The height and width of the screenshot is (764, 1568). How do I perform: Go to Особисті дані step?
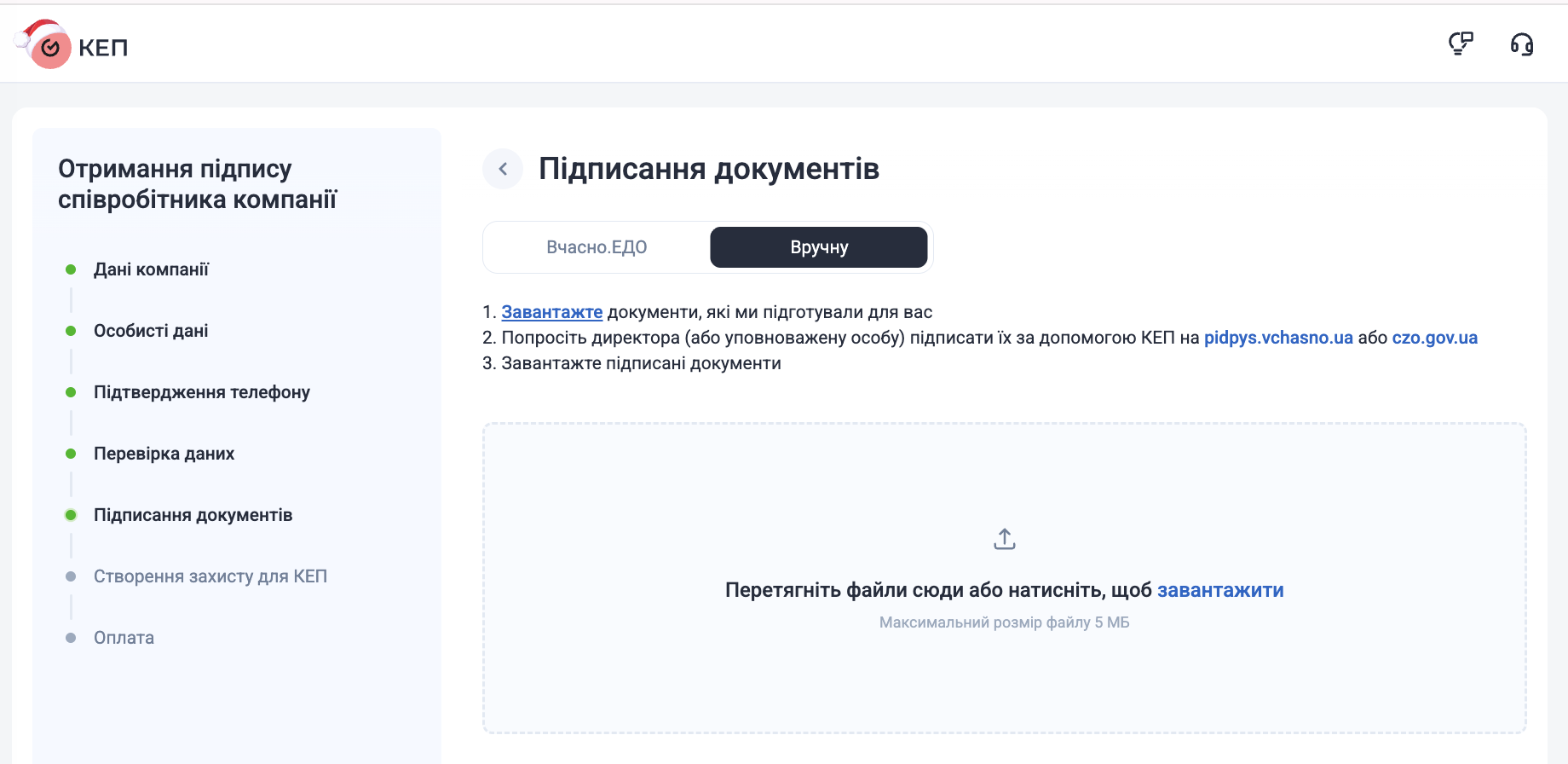click(151, 331)
